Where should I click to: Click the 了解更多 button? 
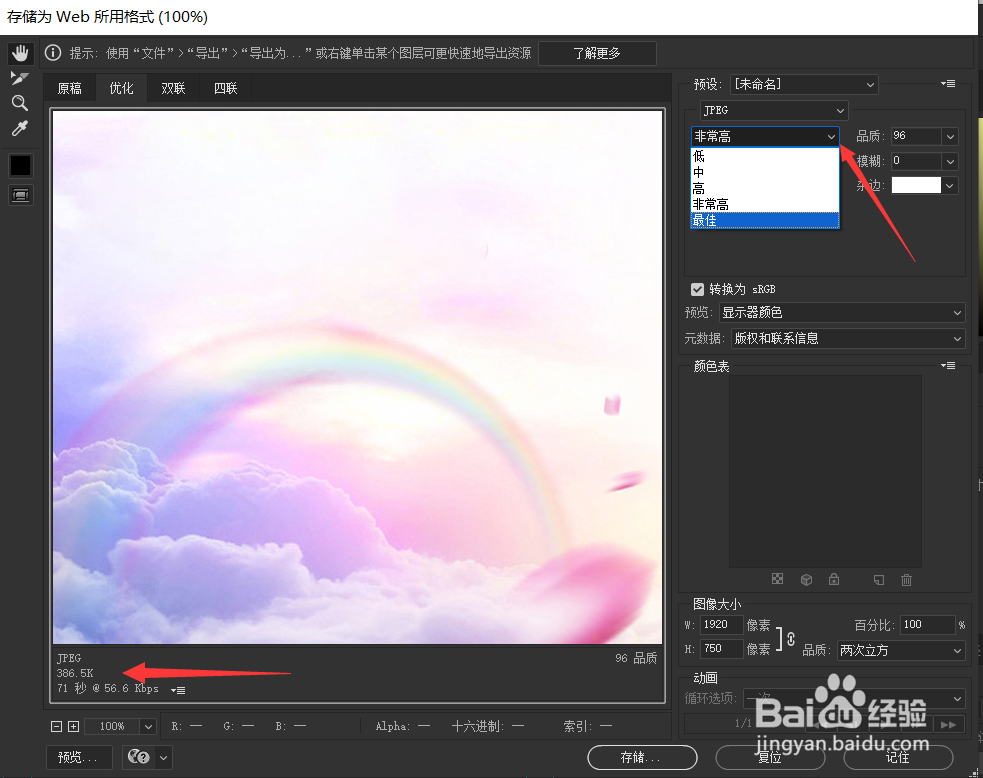click(x=597, y=53)
